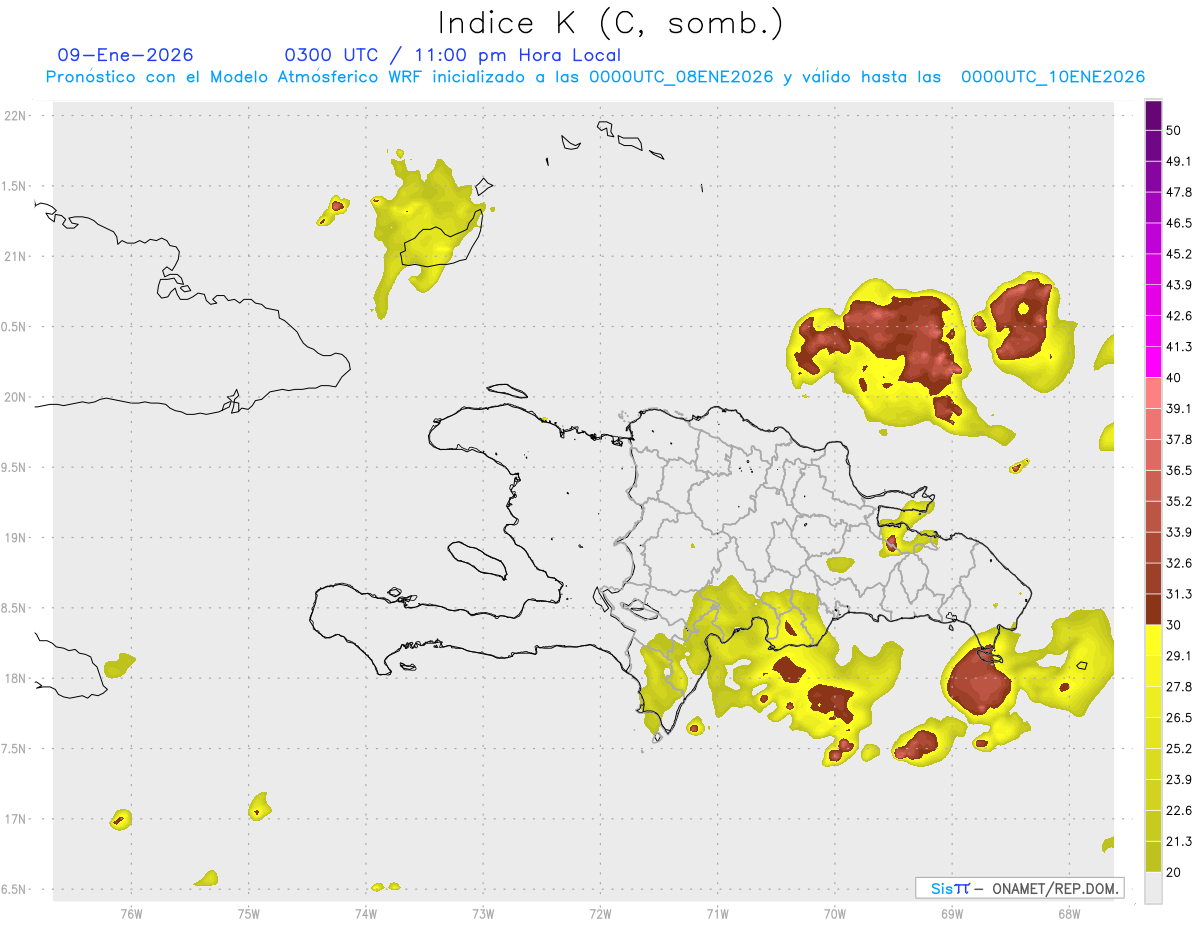This screenshot has height=927, width=1200.
Task: Click the 73W longitude label
Action: [483, 913]
